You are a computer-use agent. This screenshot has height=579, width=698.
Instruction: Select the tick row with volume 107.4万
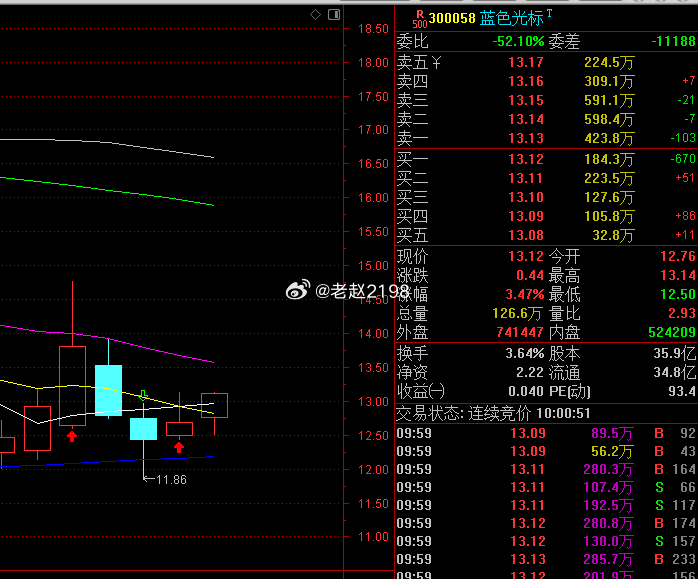pos(546,487)
